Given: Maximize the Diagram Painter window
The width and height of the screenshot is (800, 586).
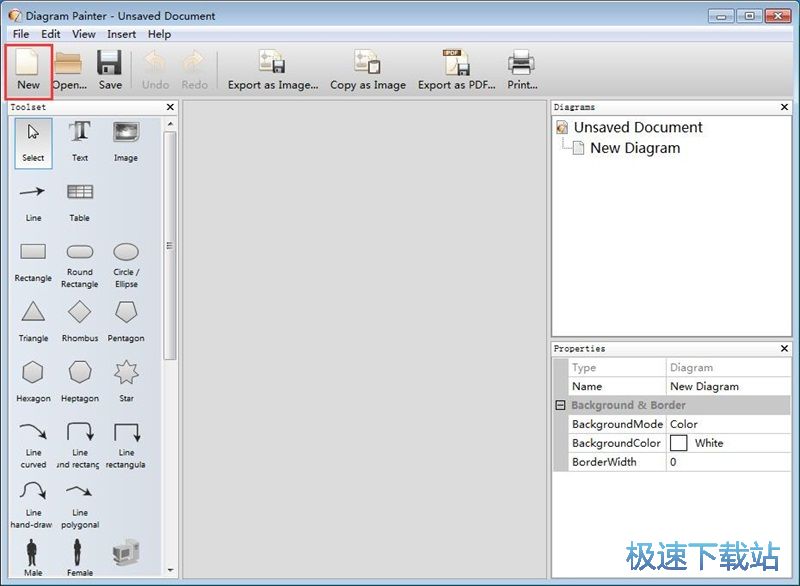Looking at the screenshot, I should (x=749, y=16).
